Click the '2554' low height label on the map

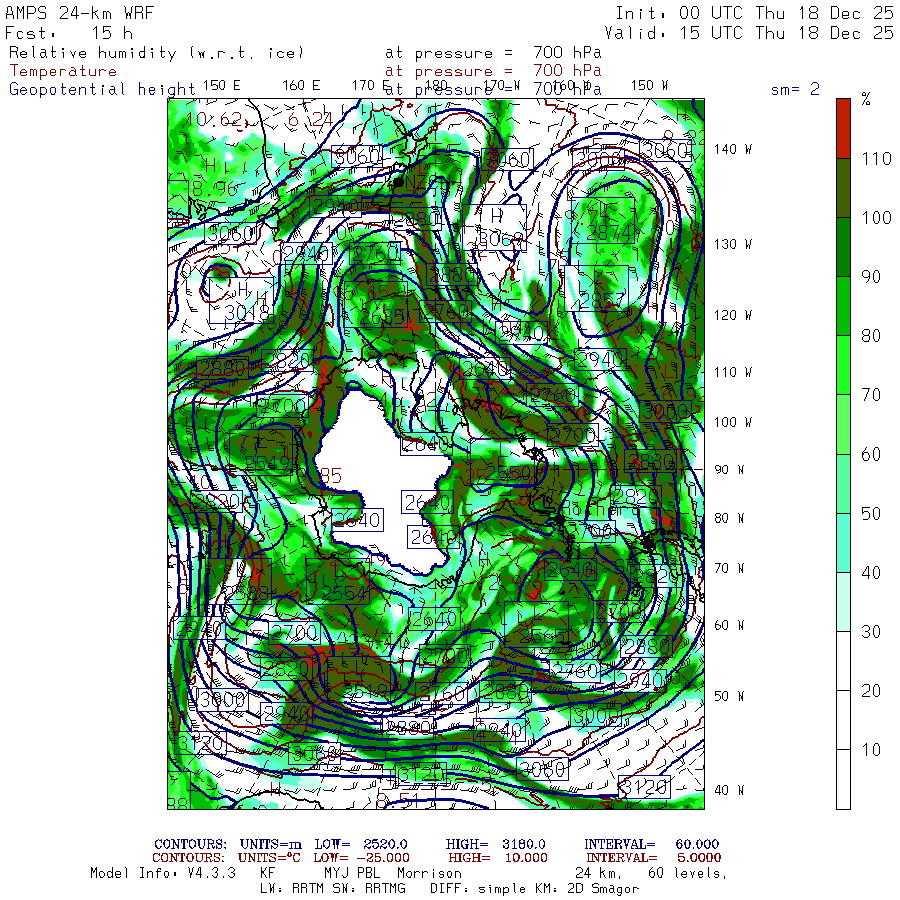tap(344, 593)
